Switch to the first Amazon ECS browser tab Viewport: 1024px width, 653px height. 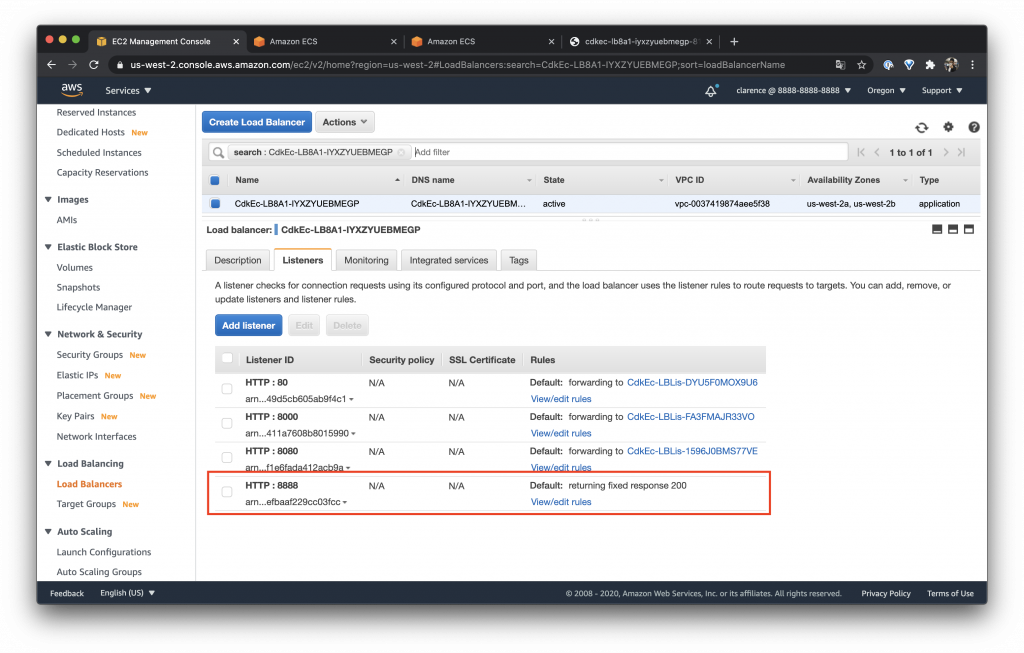(x=325, y=41)
